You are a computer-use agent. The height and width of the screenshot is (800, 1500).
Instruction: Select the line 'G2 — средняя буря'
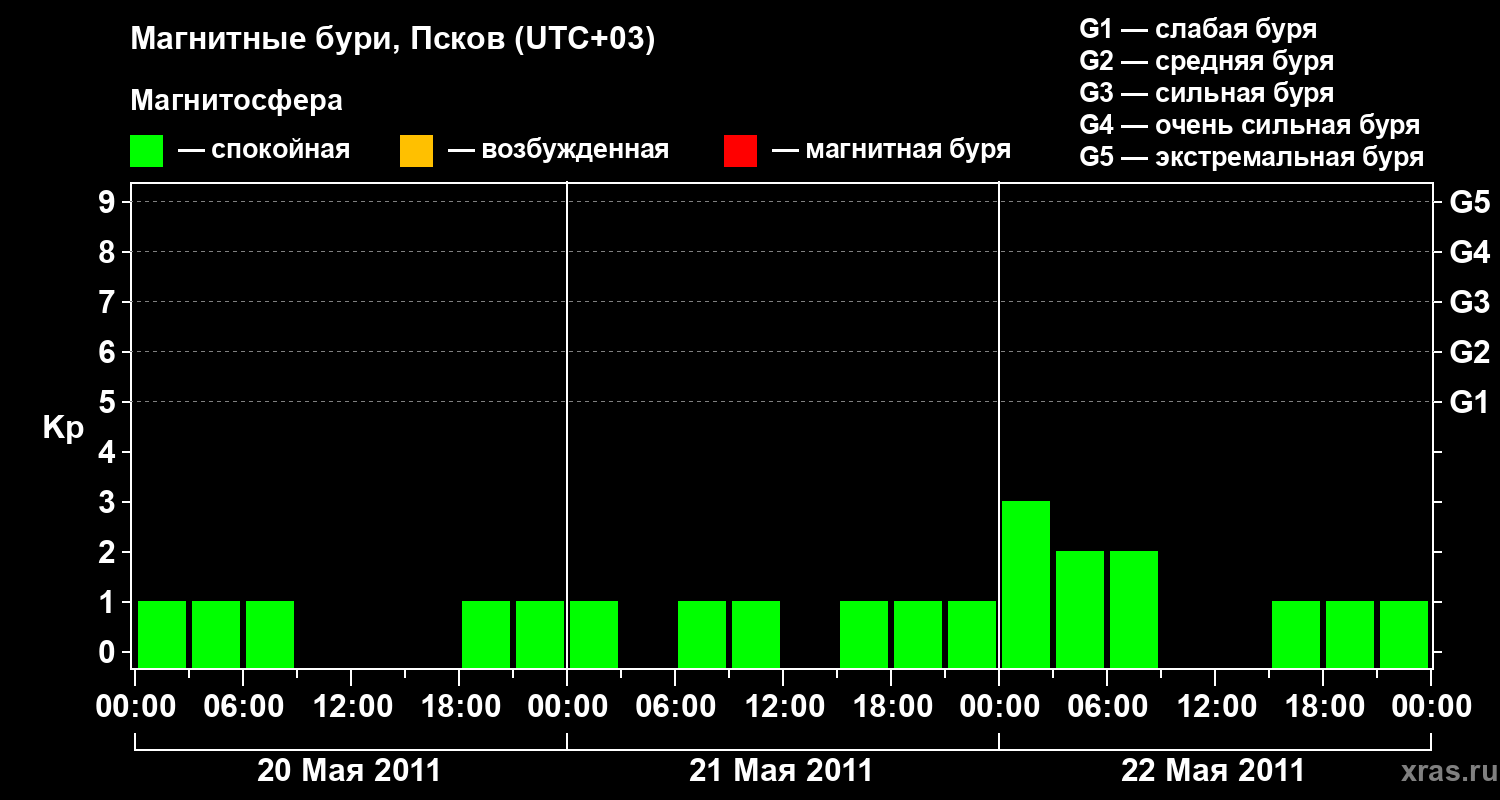[1206, 61]
